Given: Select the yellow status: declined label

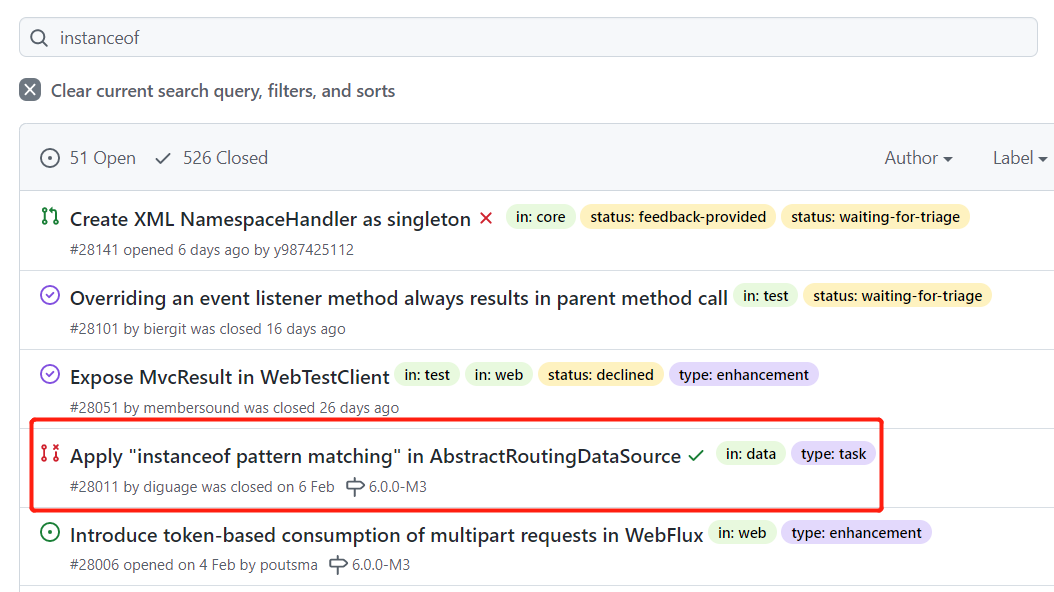Looking at the screenshot, I should 600,375.
